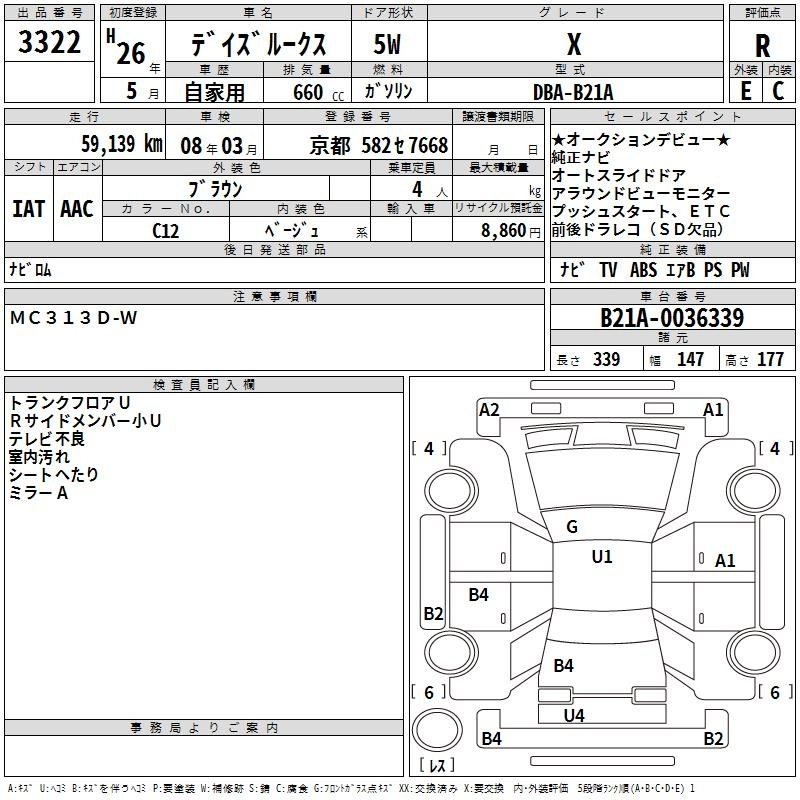The height and width of the screenshot is (800, 800).
Task: Click the U1 roof dent mark
Action: click(601, 557)
